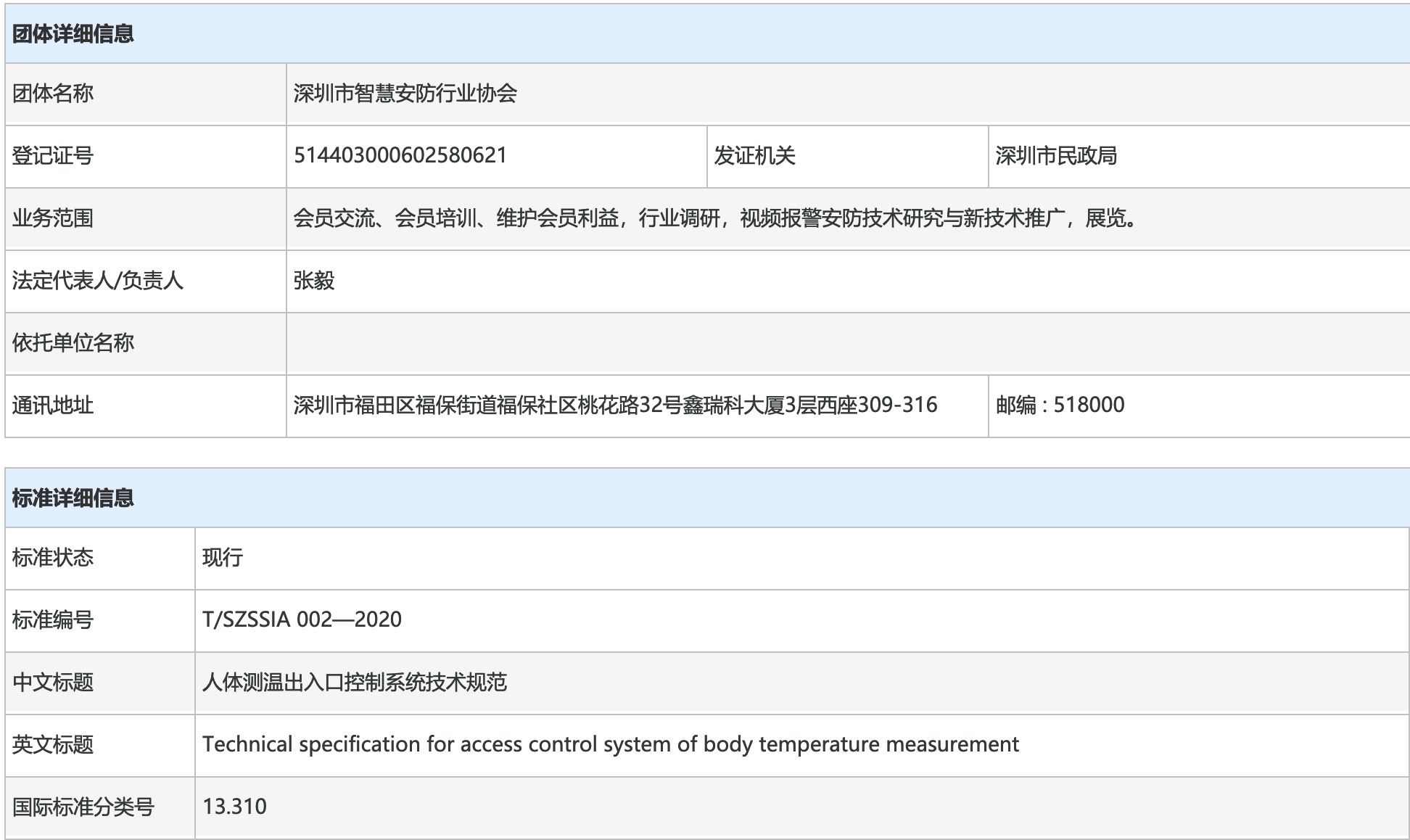Click the empty 依托单位名称 value cell
The height and width of the screenshot is (840, 1410).
point(847,343)
